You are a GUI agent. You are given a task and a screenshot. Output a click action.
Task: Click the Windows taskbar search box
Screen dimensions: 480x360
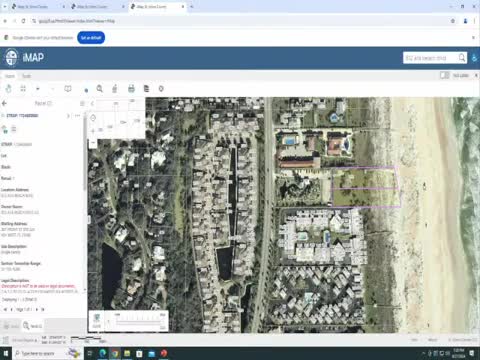(47, 353)
